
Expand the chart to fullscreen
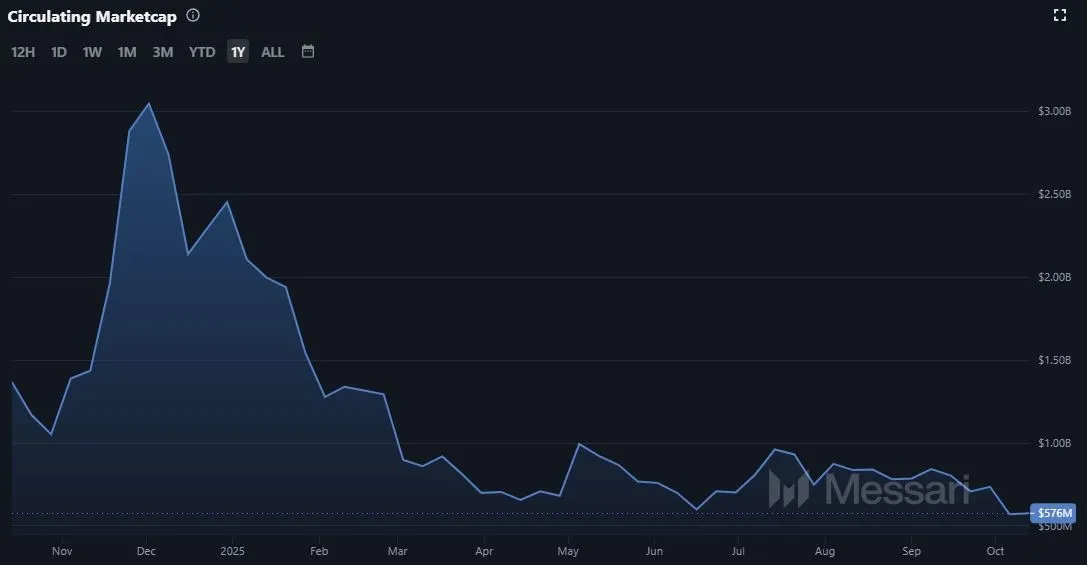[x=1060, y=15]
